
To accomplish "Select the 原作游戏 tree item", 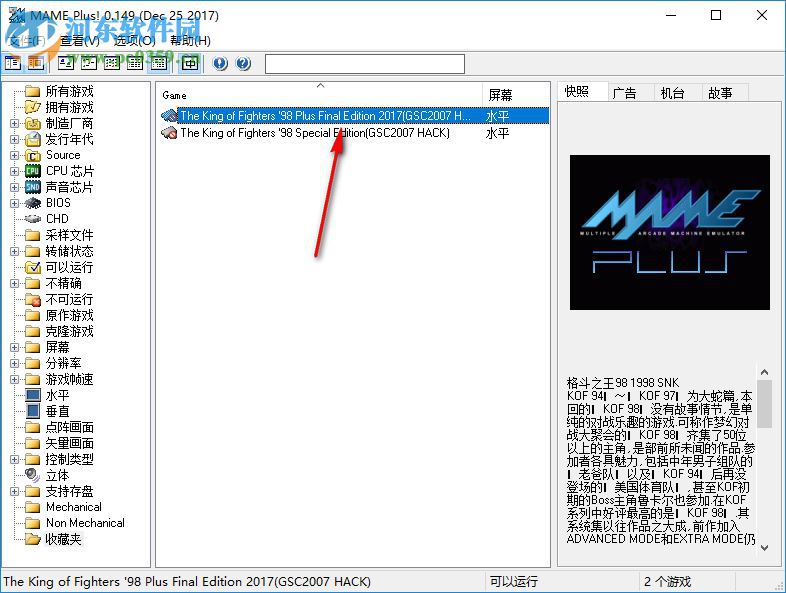I will [69, 315].
